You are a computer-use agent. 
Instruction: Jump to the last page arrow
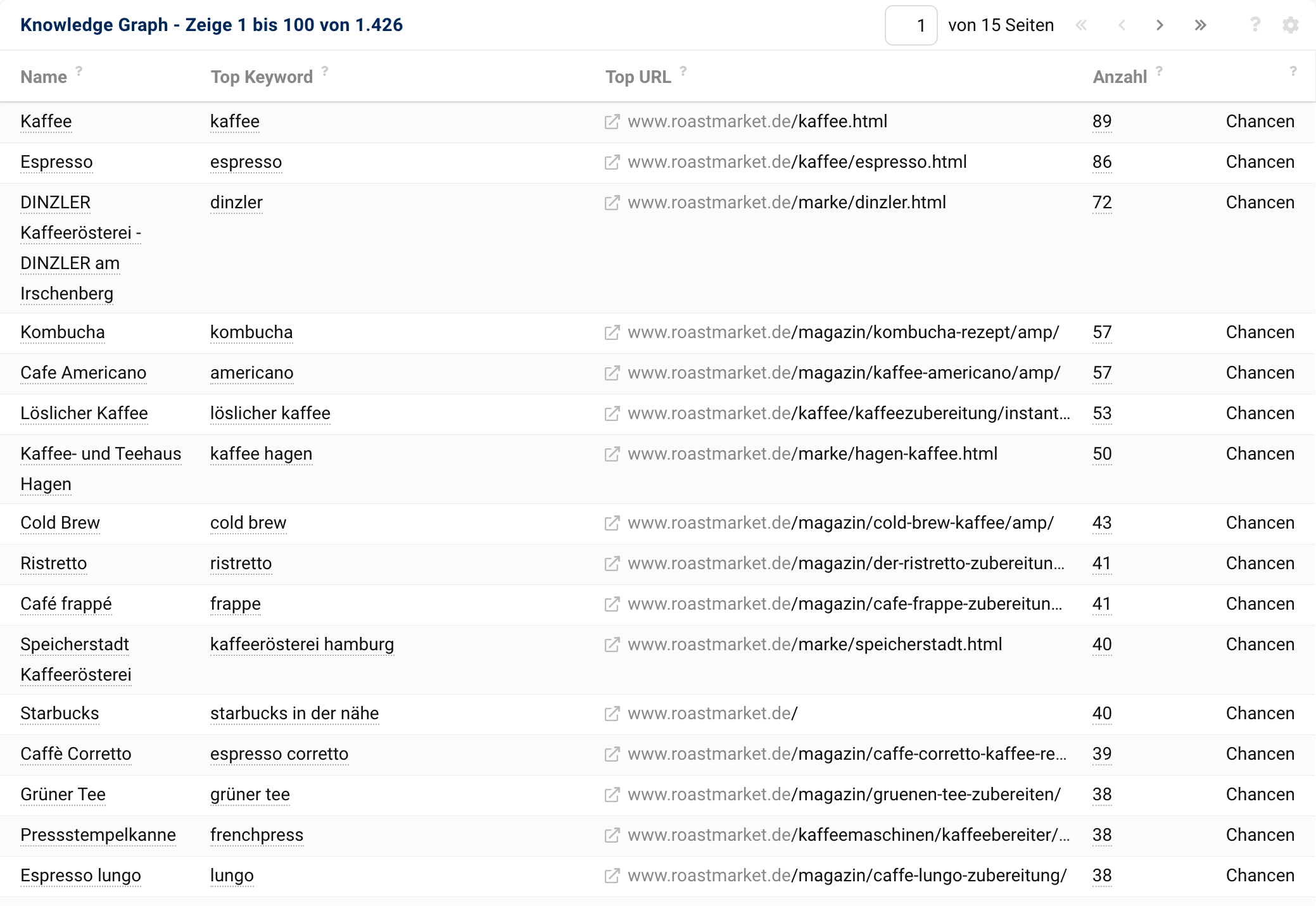pyautogui.click(x=1200, y=25)
